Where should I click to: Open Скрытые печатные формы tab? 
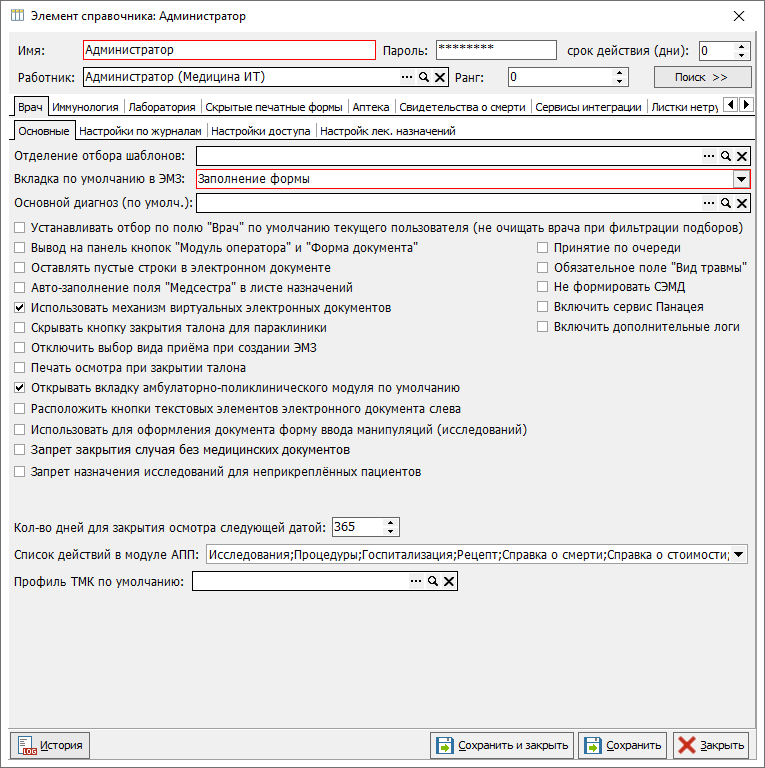(274, 107)
